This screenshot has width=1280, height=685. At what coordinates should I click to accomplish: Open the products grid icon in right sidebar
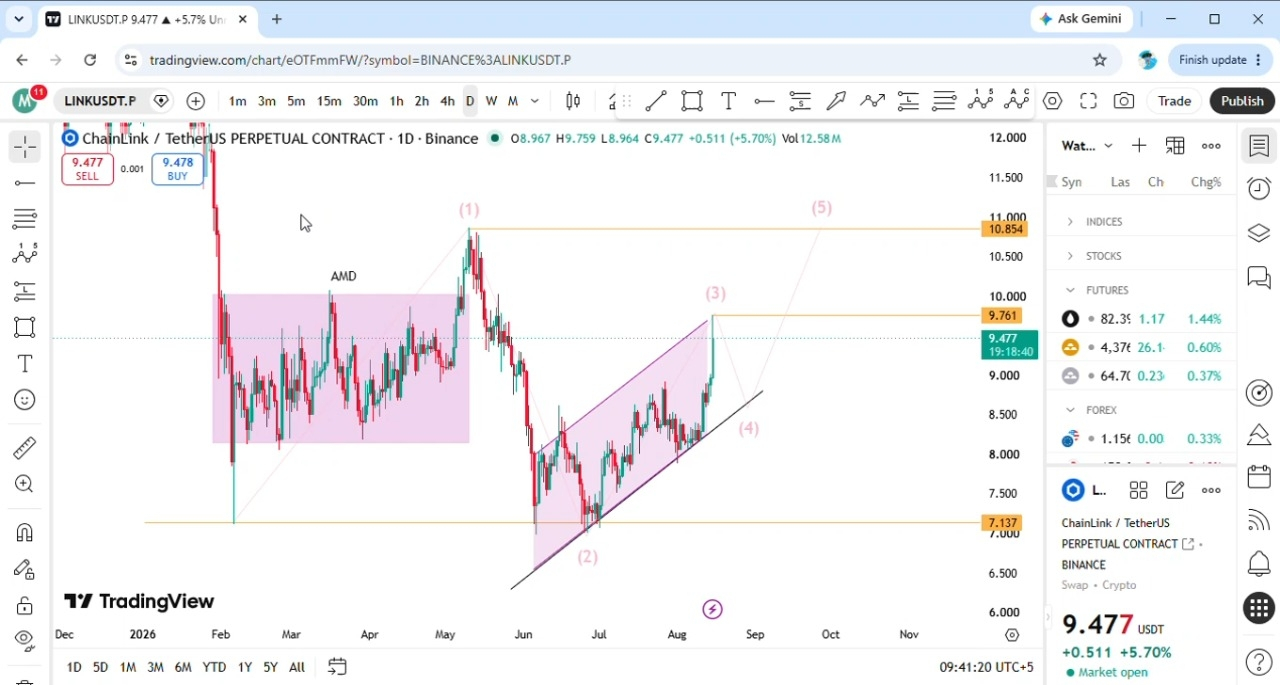point(1259,608)
